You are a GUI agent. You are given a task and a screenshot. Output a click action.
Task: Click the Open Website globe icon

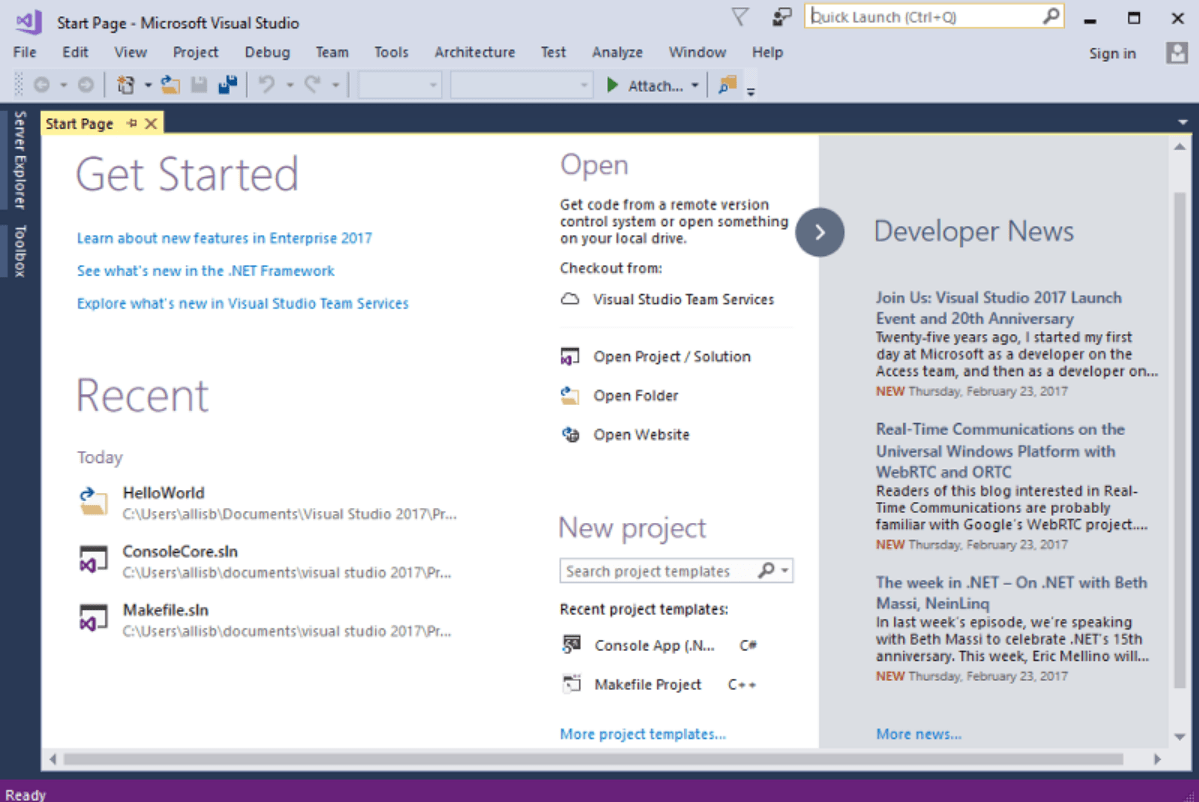tap(570, 434)
